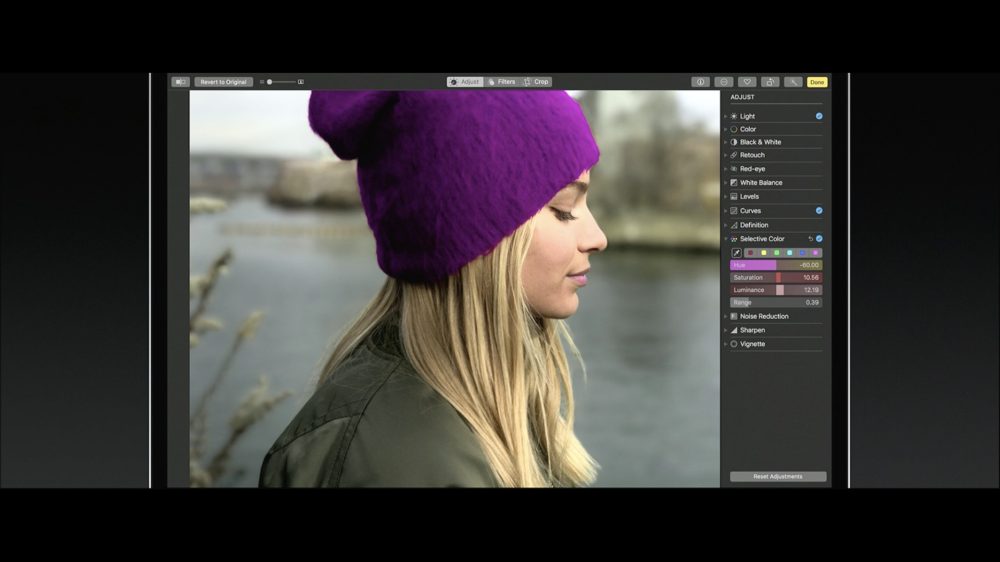Reset Selective Color using the undo arrow
This screenshot has width=1000, height=562.
[x=810, y=239]
